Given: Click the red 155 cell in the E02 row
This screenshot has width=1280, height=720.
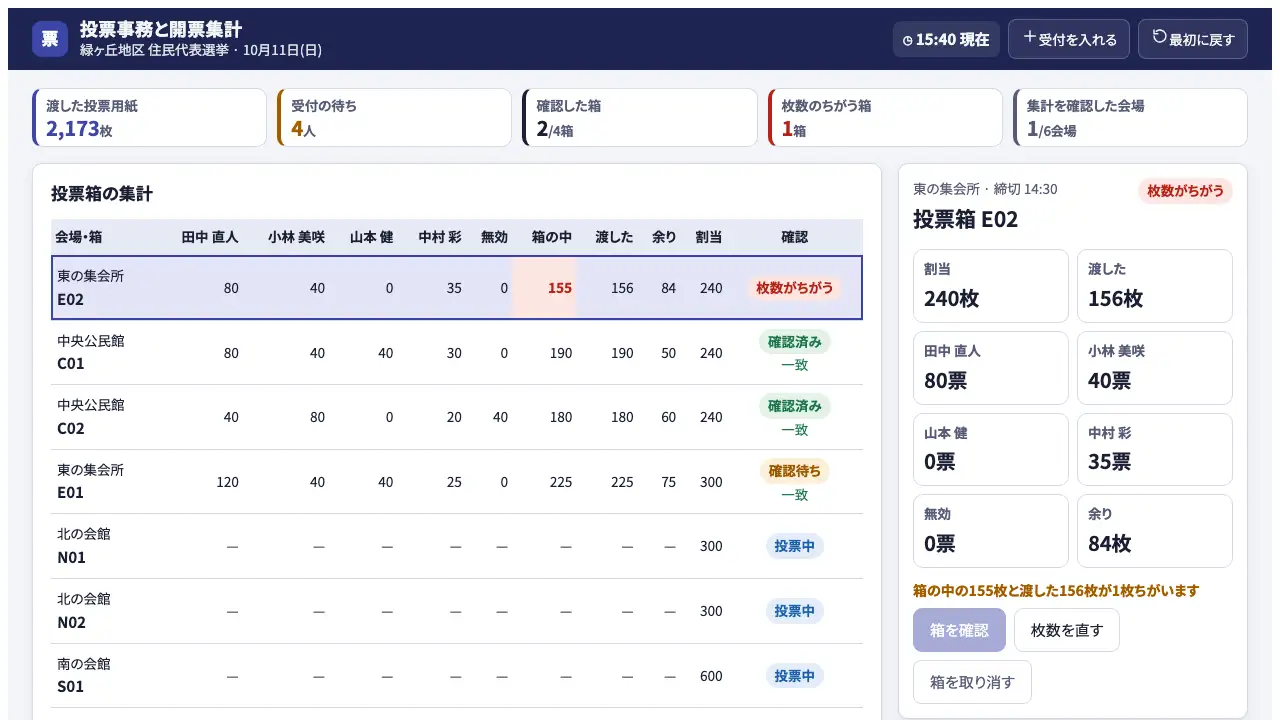Looking at the screenshot, I should 544,288.
